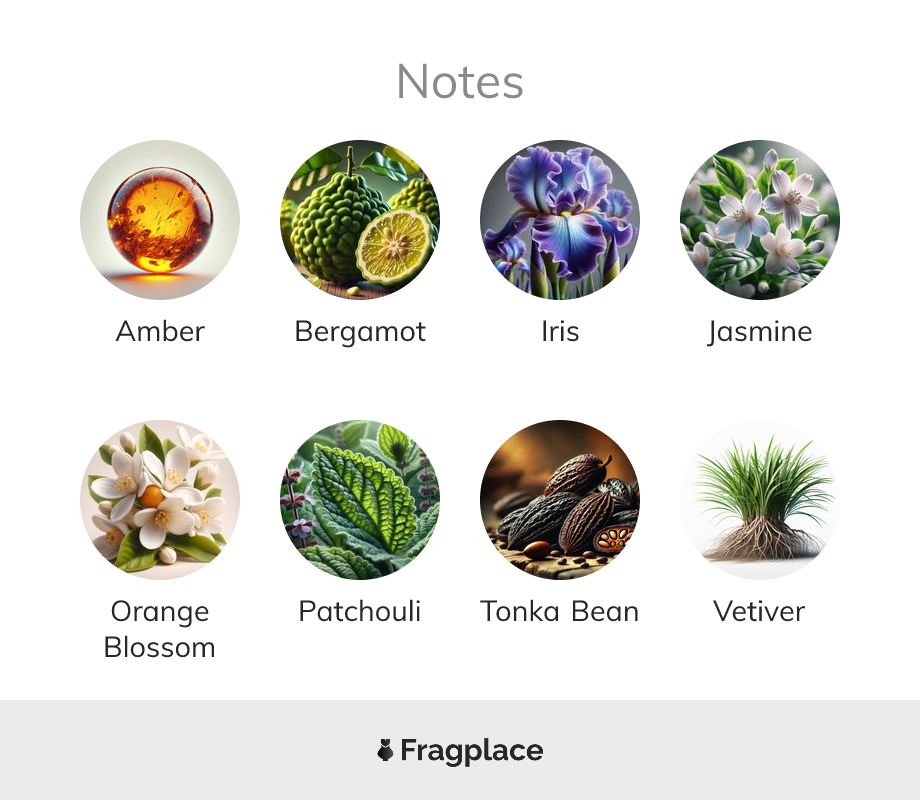This screenshot has width=920, height=800.
Task: Open the Jasmine text label
Action: 760,333
